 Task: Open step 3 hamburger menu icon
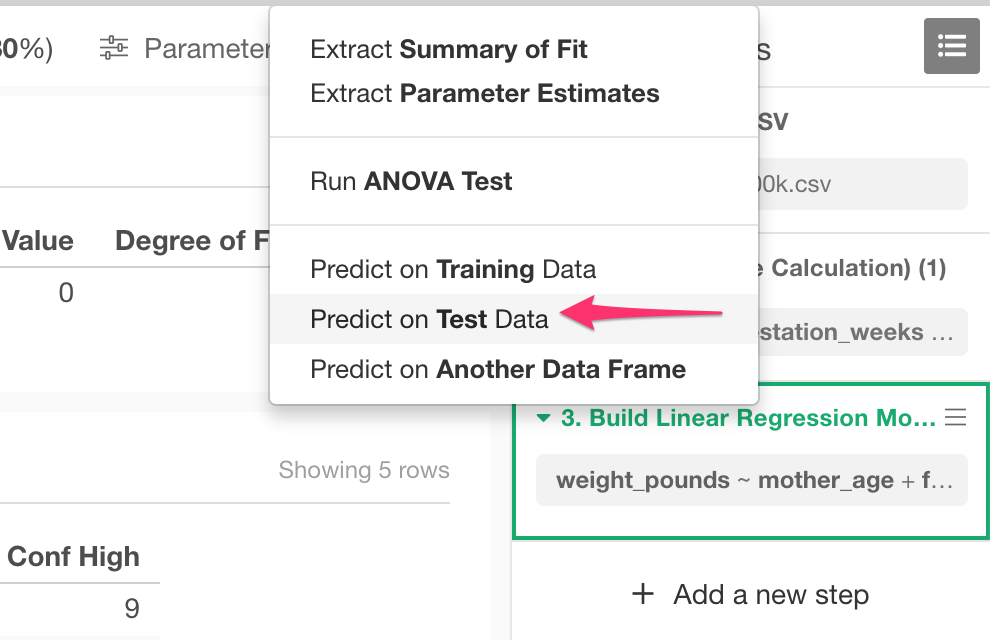(955, 417)
